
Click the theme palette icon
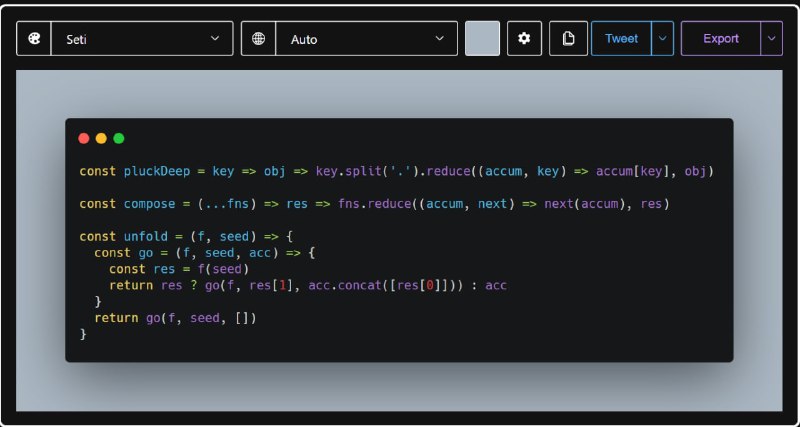pos(33,39)
